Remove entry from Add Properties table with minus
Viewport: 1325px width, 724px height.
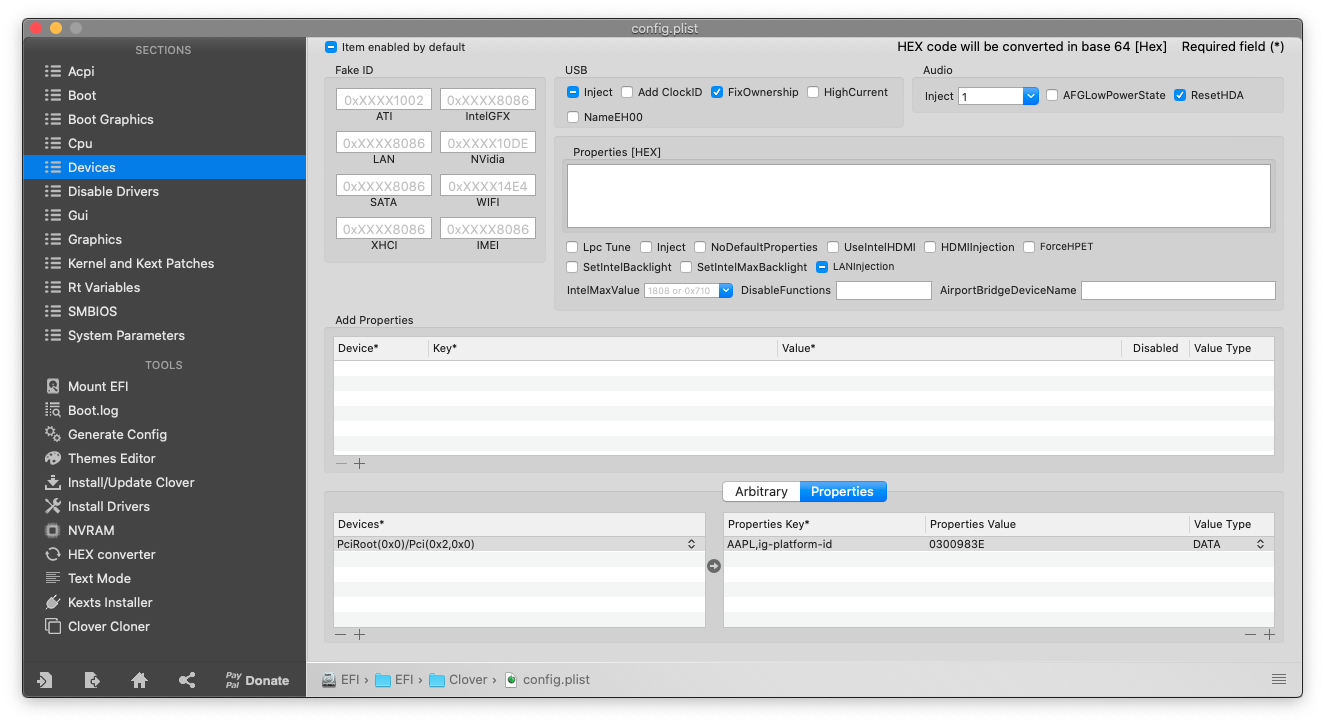(342, 464)
